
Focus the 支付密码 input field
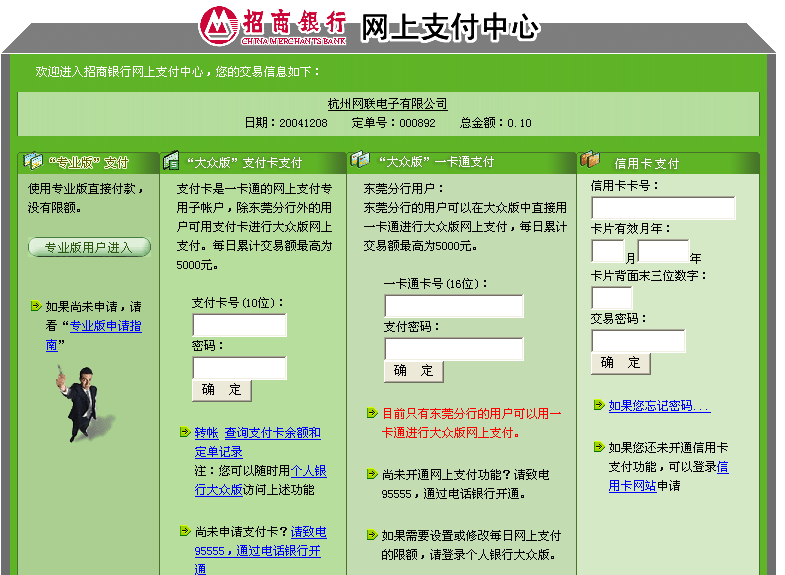(x=454, y=349)
